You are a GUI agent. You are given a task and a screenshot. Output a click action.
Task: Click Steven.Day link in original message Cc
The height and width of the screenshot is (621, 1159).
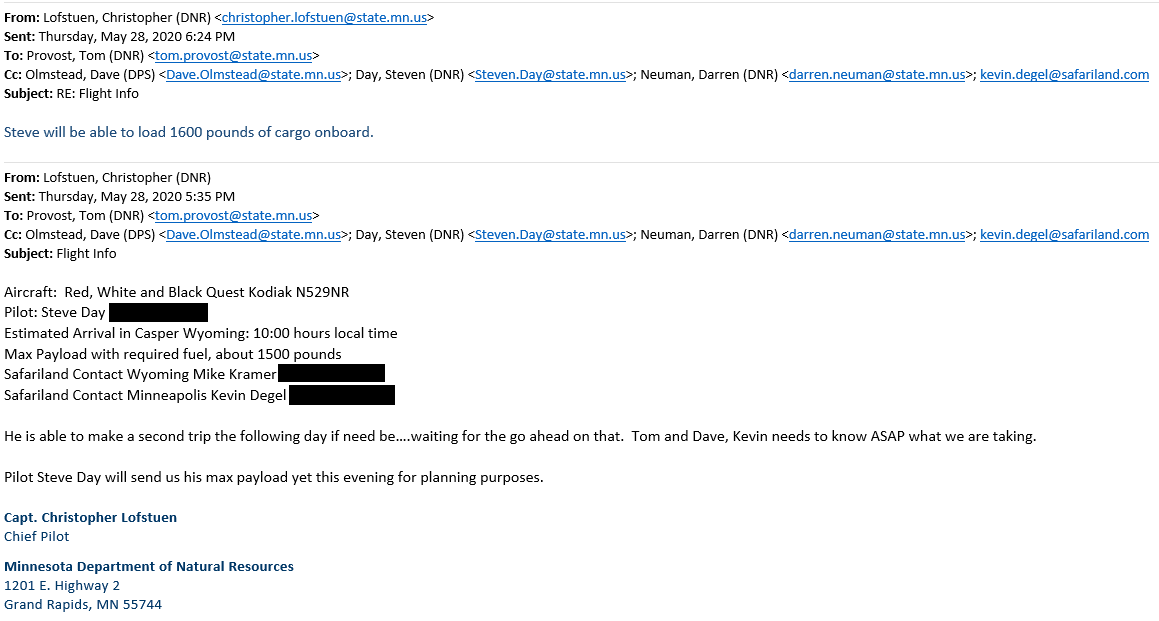tap(550, 234)
